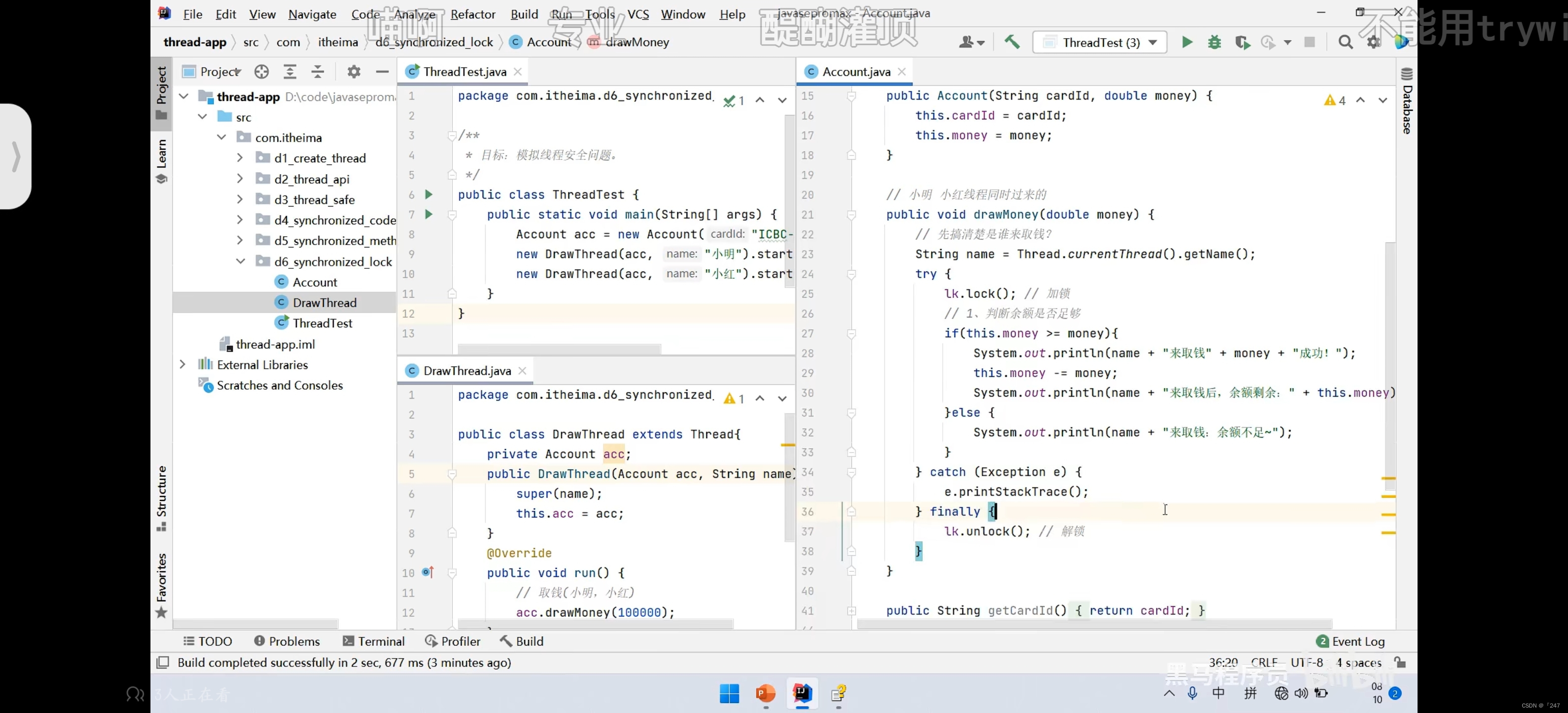Viewport: 1568px width, 713px height.
Task: Collapse d6_synchronized_lock package
Action: pos(241,261)
